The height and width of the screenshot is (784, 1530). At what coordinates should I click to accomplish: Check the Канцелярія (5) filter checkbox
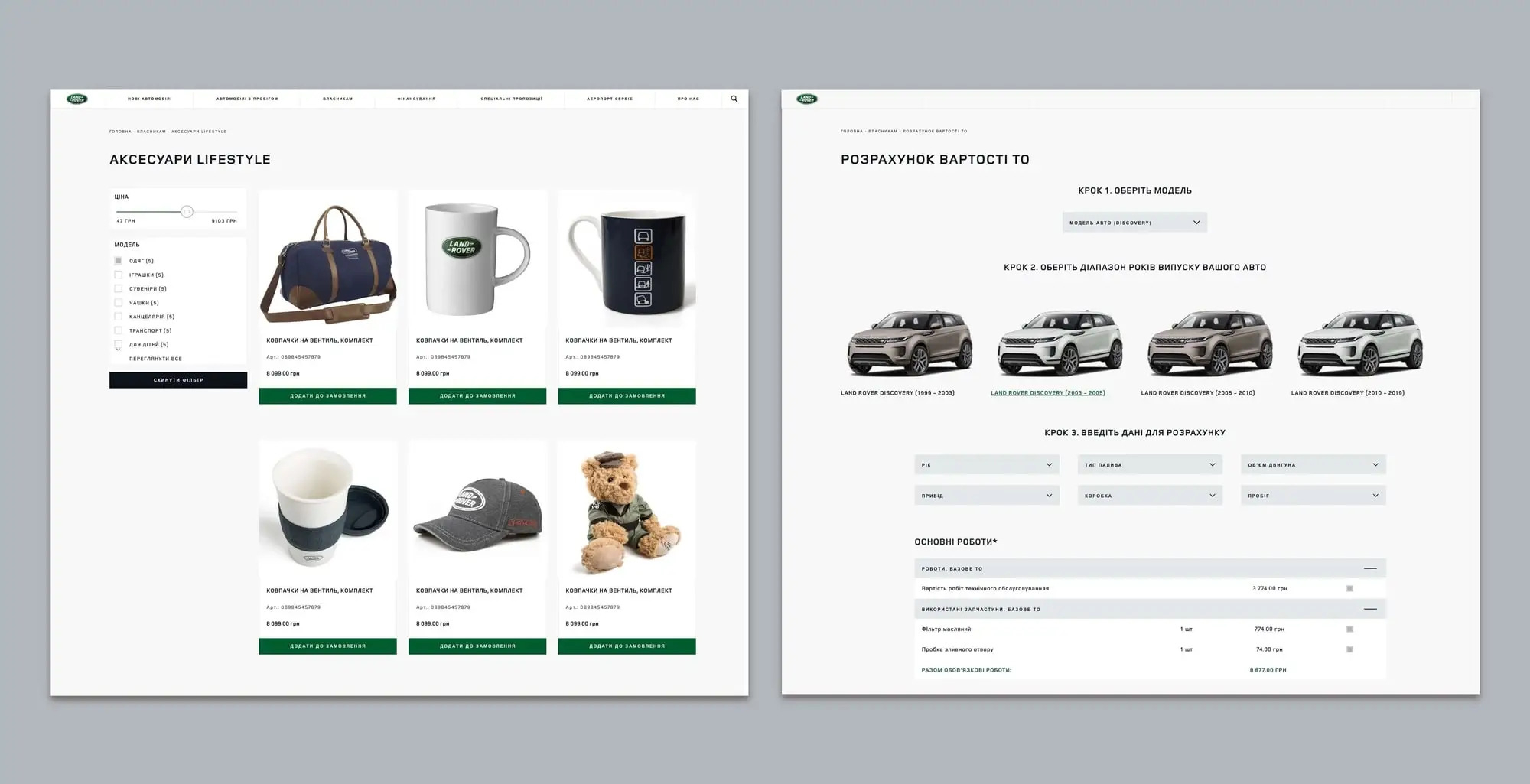[119, 317]
